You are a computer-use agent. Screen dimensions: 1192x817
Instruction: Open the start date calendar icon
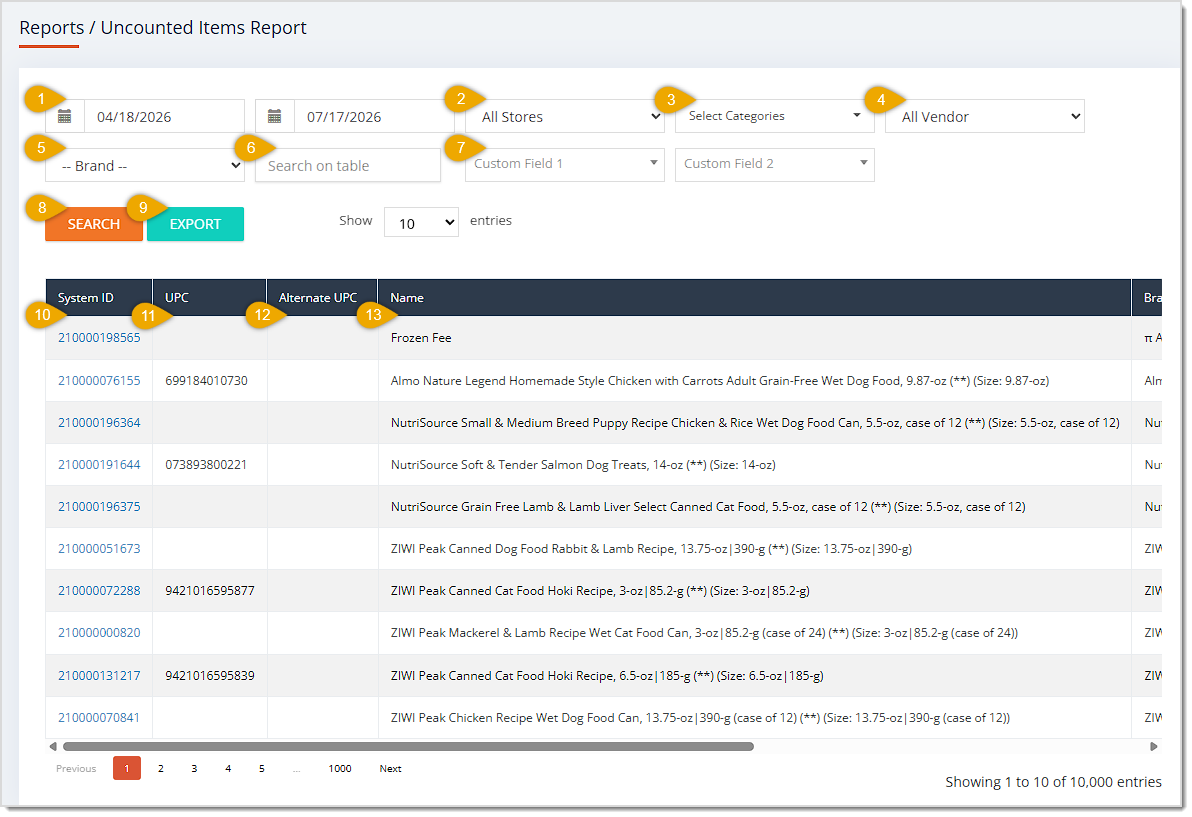(65, 116)
